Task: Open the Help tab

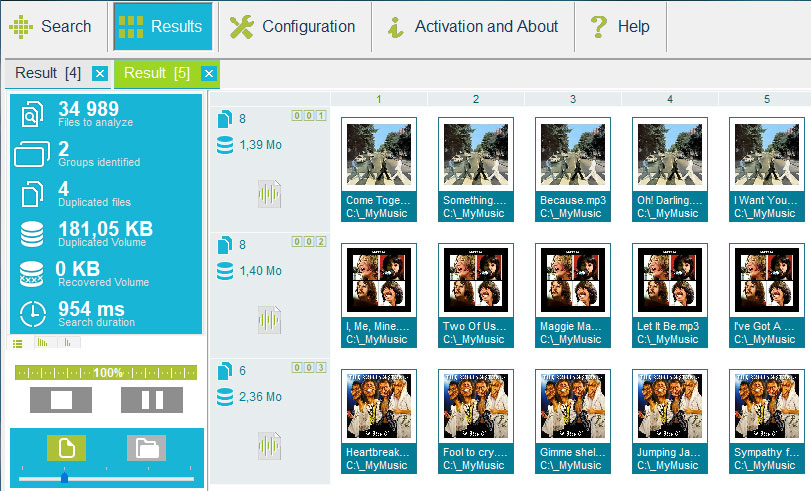Action: tap(620, 26)
